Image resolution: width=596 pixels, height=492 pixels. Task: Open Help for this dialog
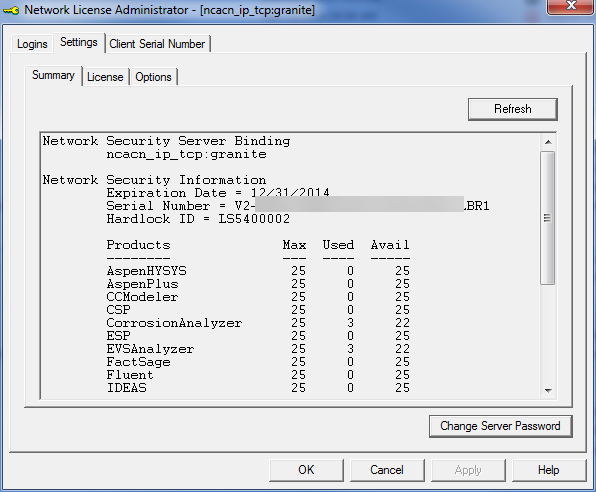point(549,470)
